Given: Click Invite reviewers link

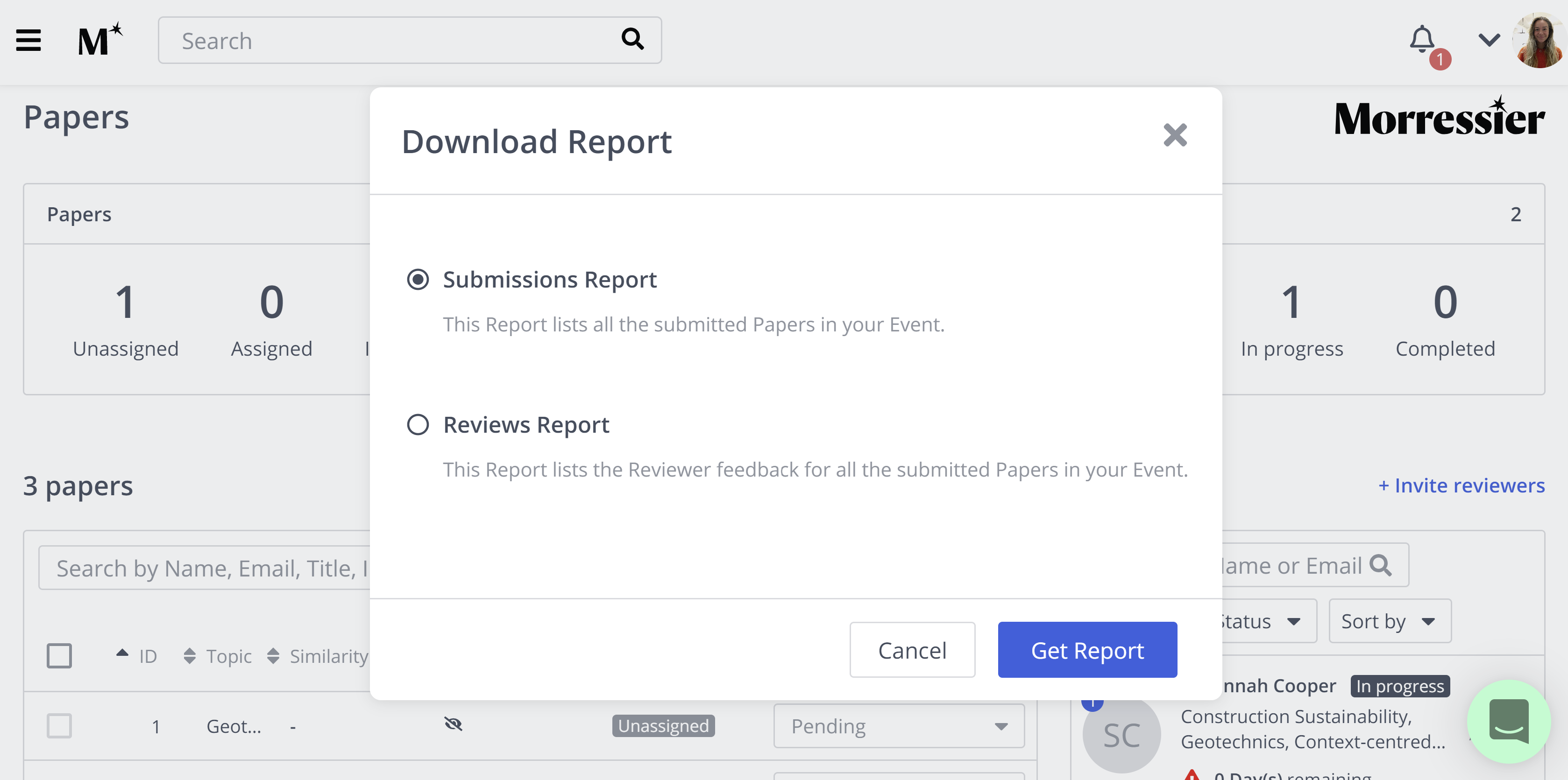Looking at the screenshot, I should point(1461,485).
